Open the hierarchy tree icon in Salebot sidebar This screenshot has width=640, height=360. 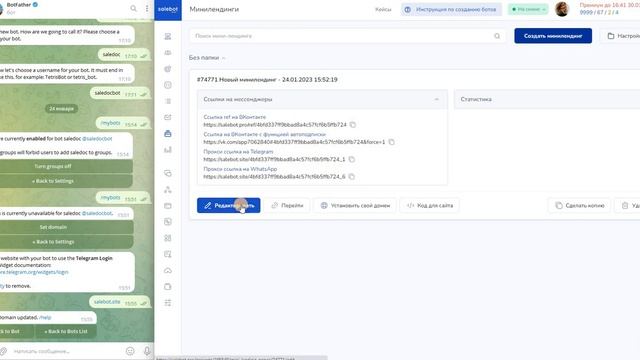[168, 190]
